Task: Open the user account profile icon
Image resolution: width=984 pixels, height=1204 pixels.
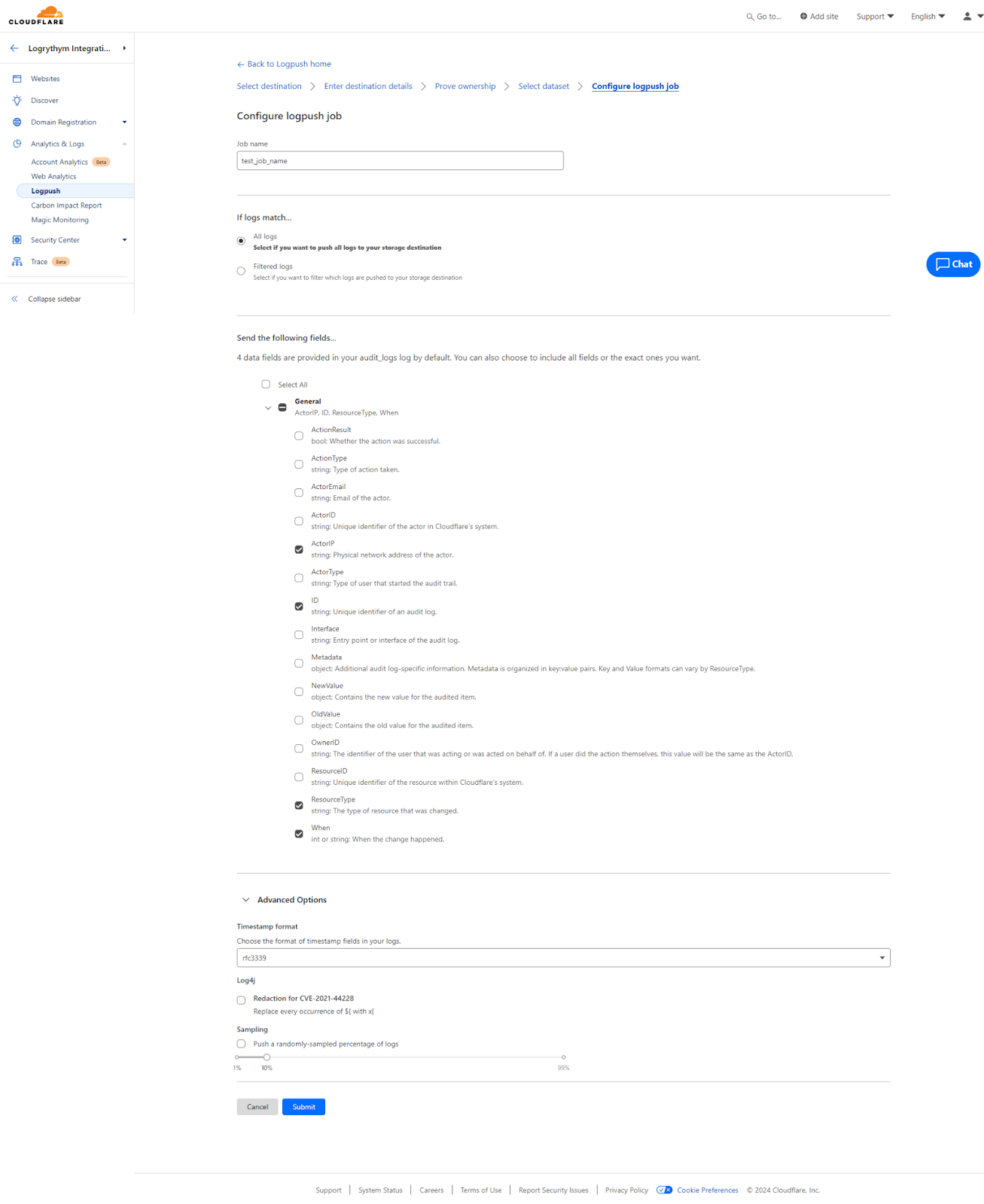Action: [x=967, y=16]
